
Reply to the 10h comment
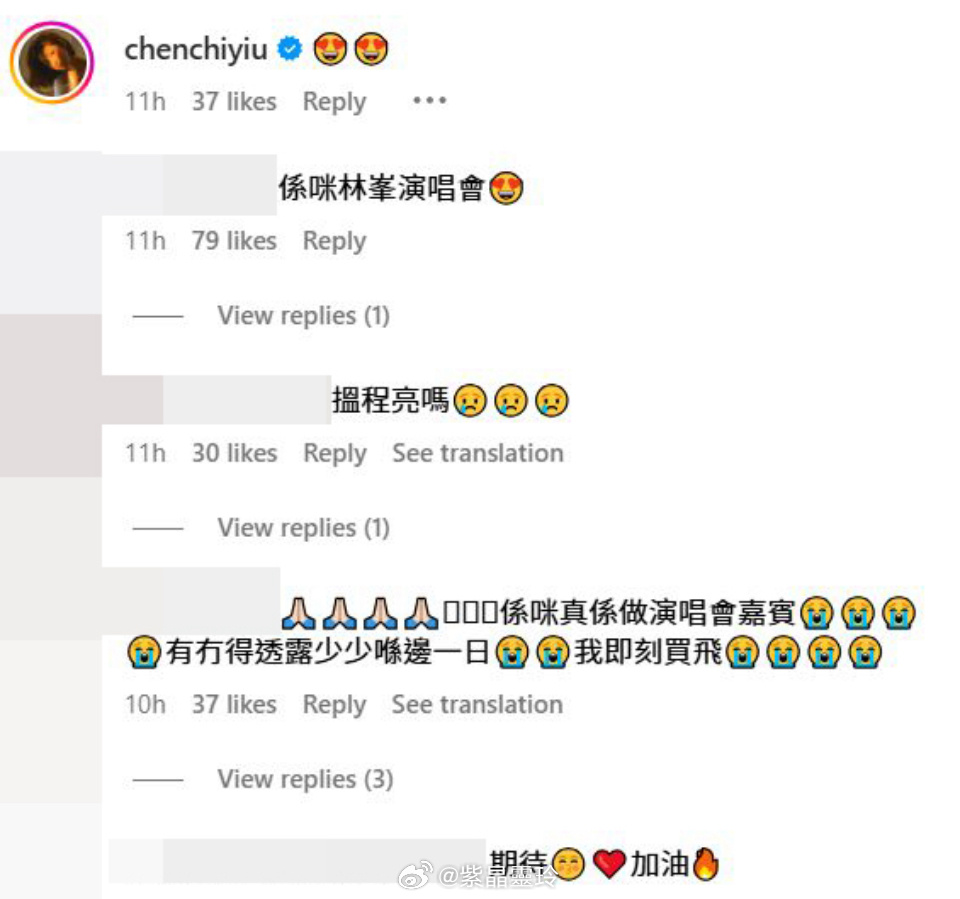click(x=334, y=704)
